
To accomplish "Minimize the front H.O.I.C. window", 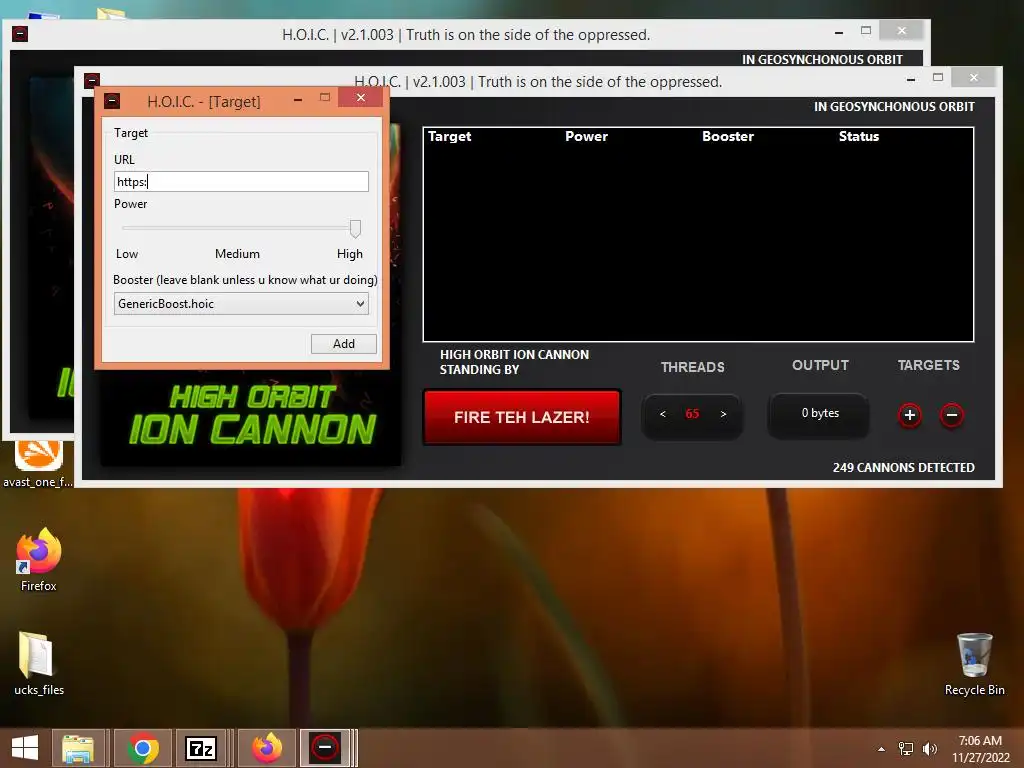I will [911, 80].
